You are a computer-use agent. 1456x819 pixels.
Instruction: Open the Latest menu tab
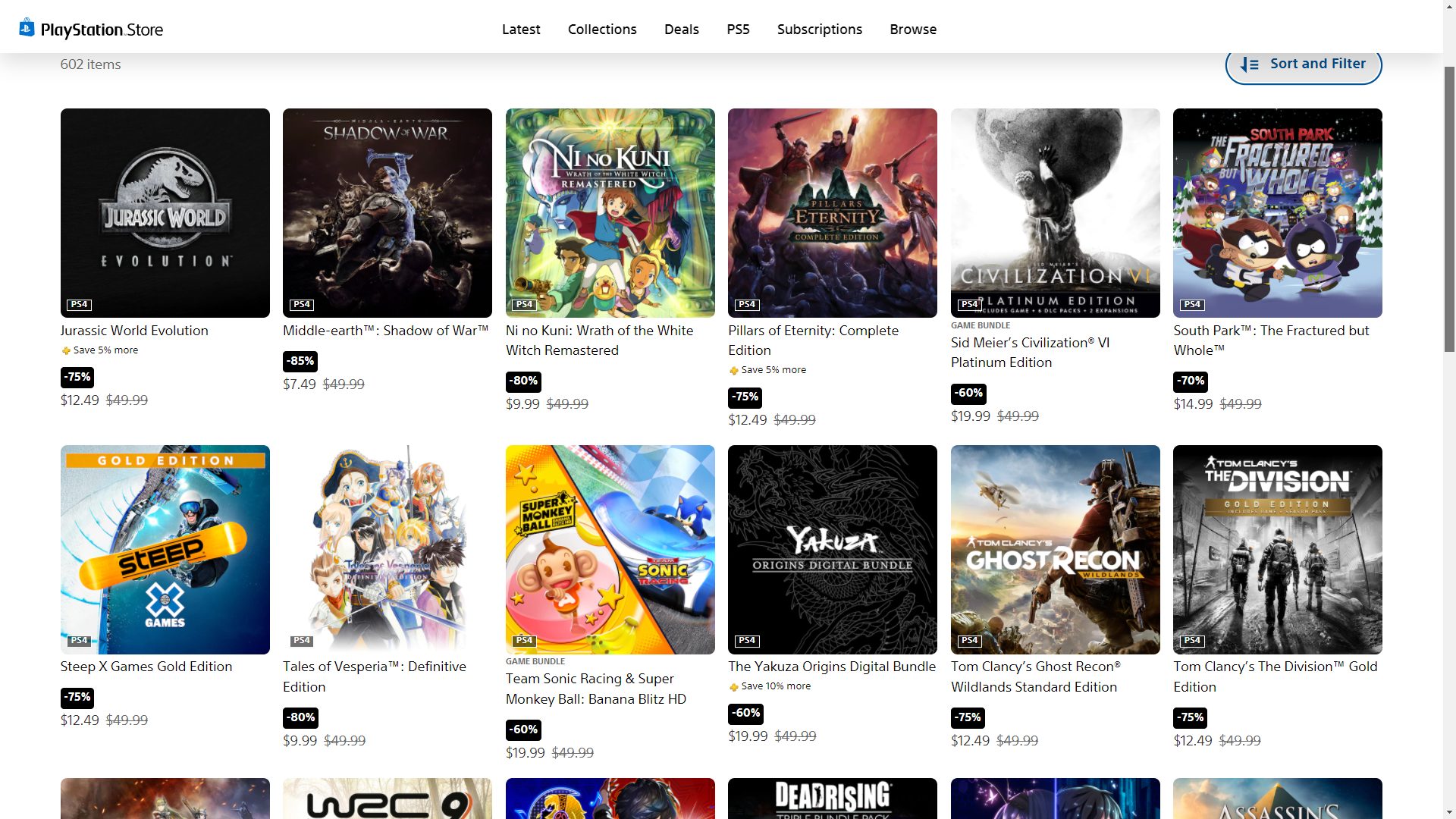pos(521,30)
